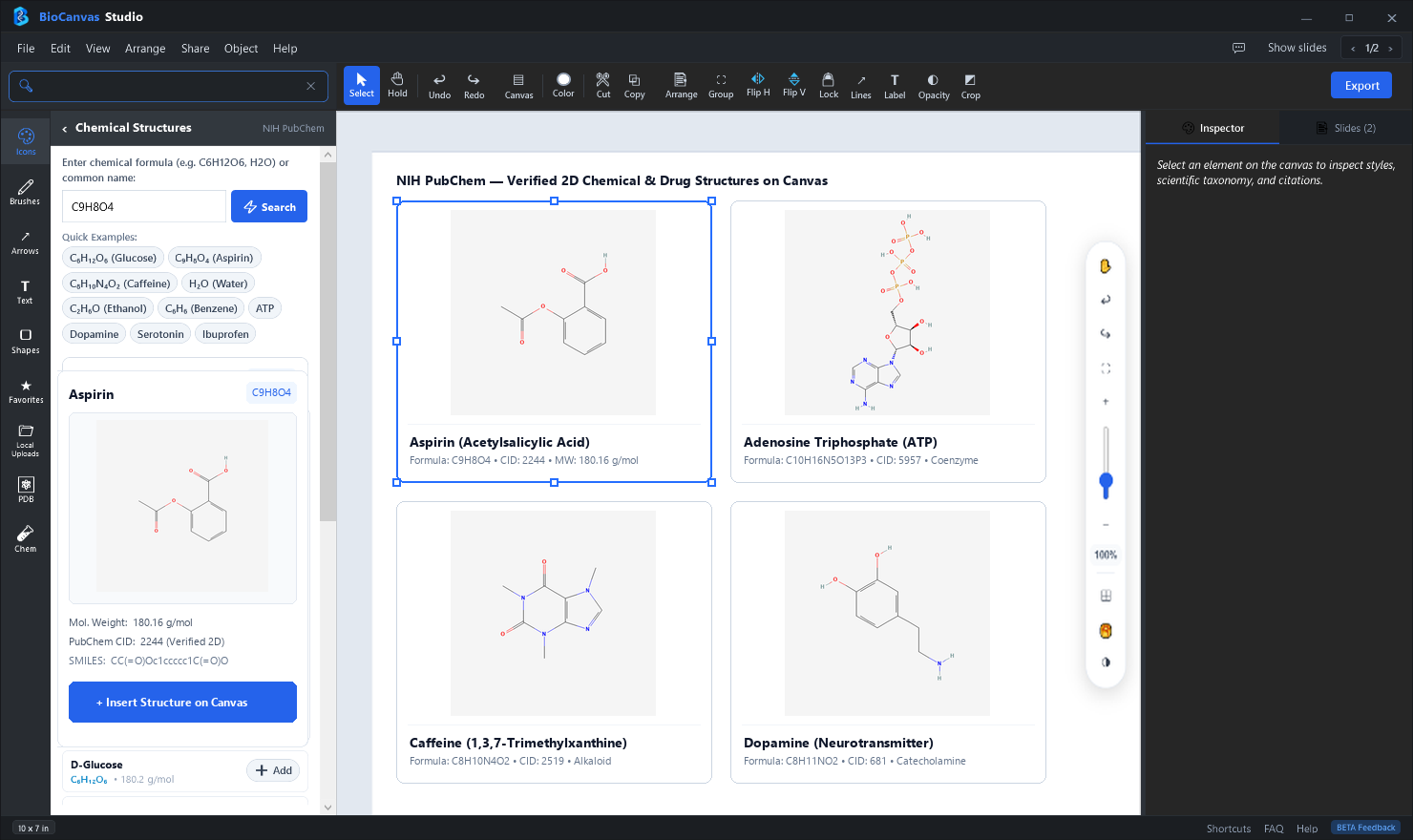
Task: Open the Object menu
Action: [x=241, y=48]
